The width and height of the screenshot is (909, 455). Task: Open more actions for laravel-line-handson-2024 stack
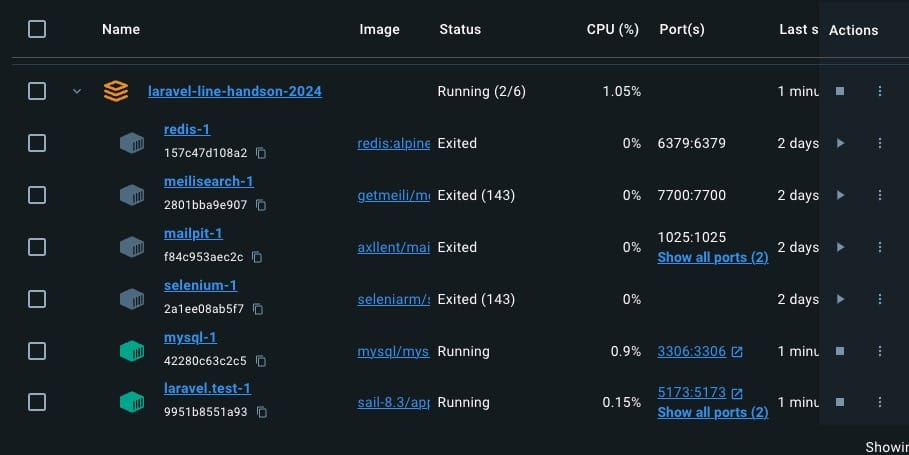point(880,91)
